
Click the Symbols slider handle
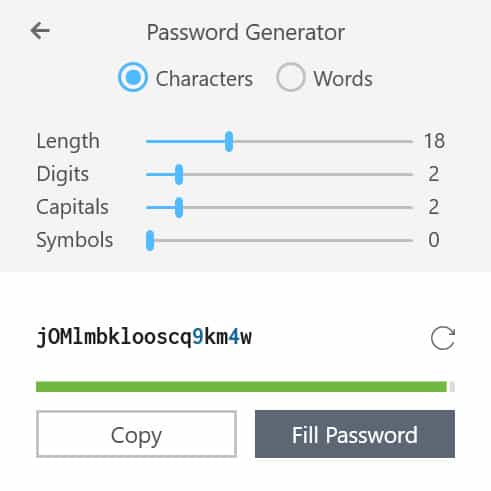[x=150, y=240]
